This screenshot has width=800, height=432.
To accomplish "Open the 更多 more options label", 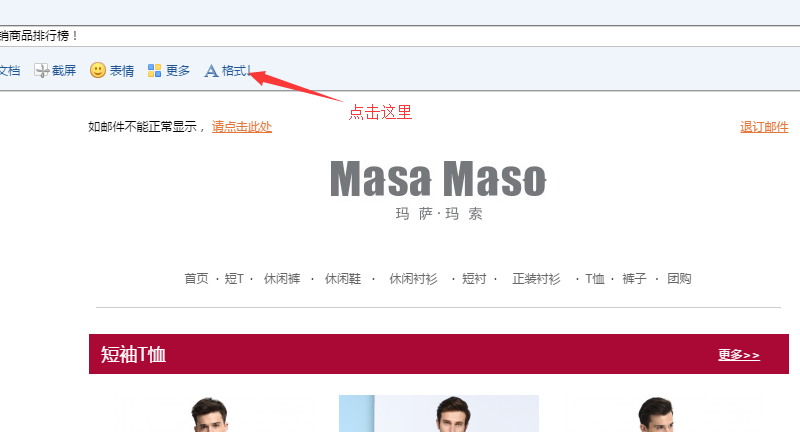I will pyautogui.click(x=178, y=70).
